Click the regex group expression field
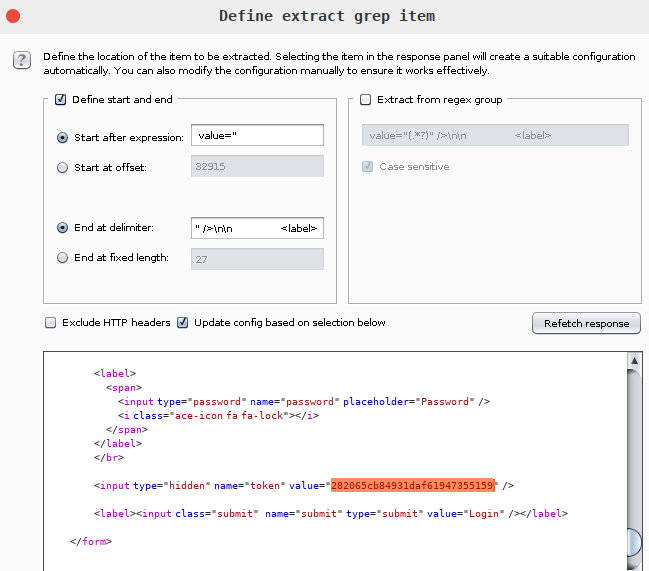649x571 pixels. click(494, 136)
